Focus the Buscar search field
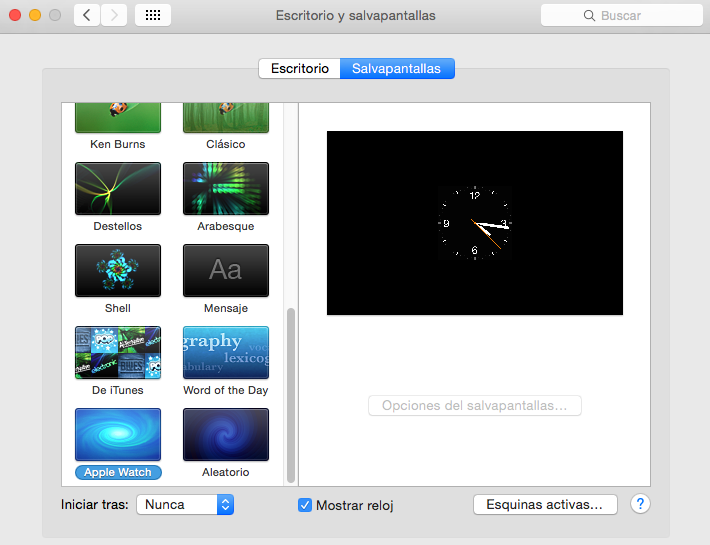Viewport: 710px width, 545px height. (622, 16)
